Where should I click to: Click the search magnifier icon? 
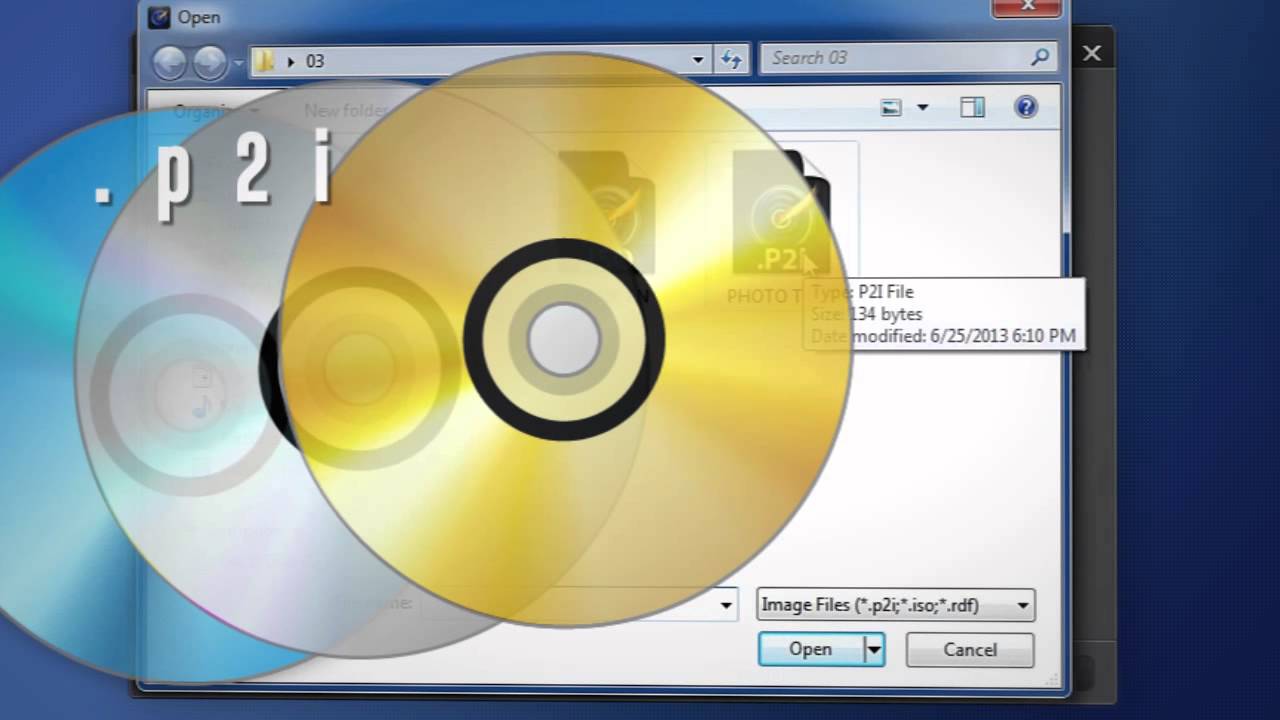click(x=1041, y=58)
